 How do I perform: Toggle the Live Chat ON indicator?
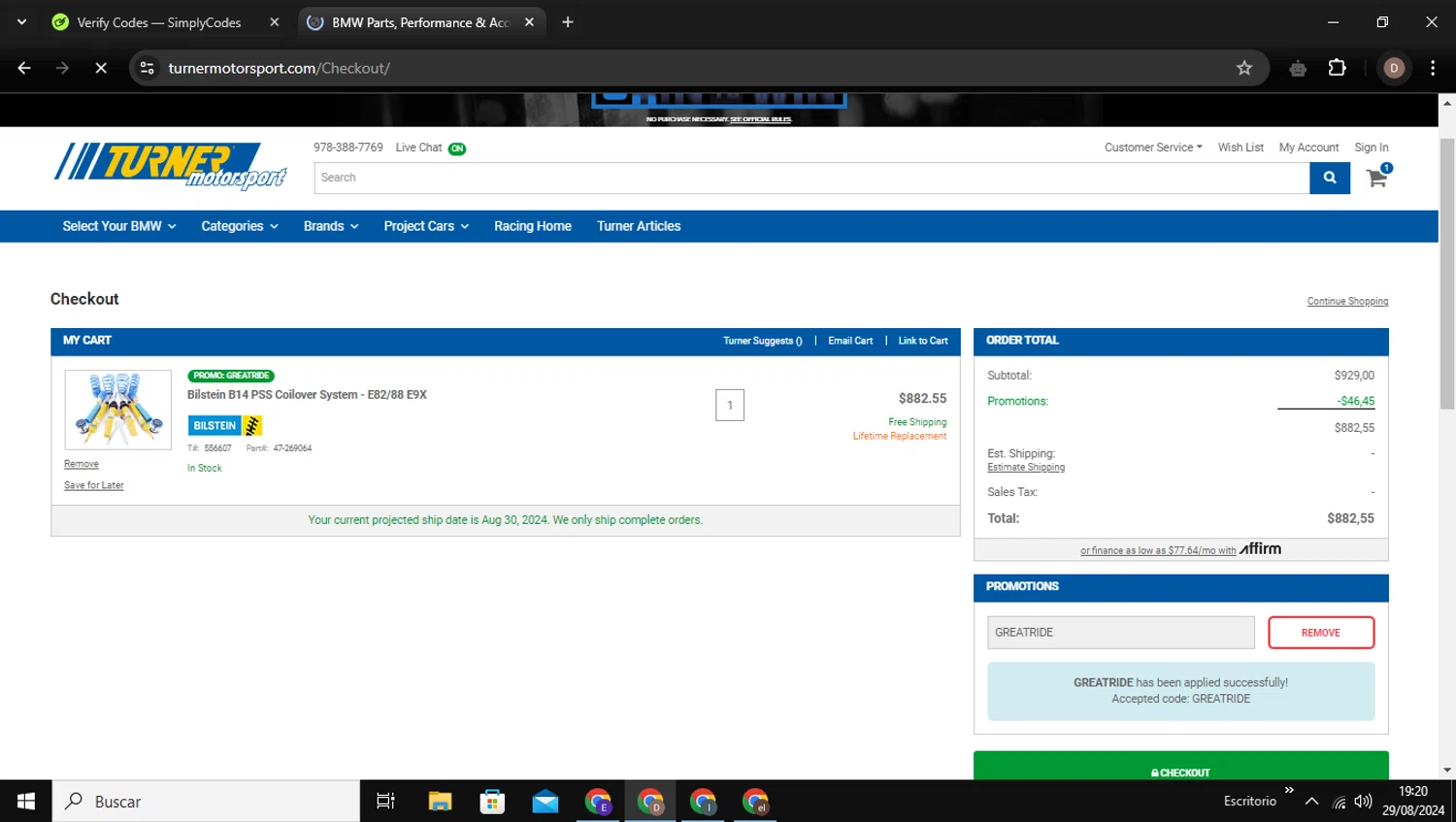tap(456, 148)
